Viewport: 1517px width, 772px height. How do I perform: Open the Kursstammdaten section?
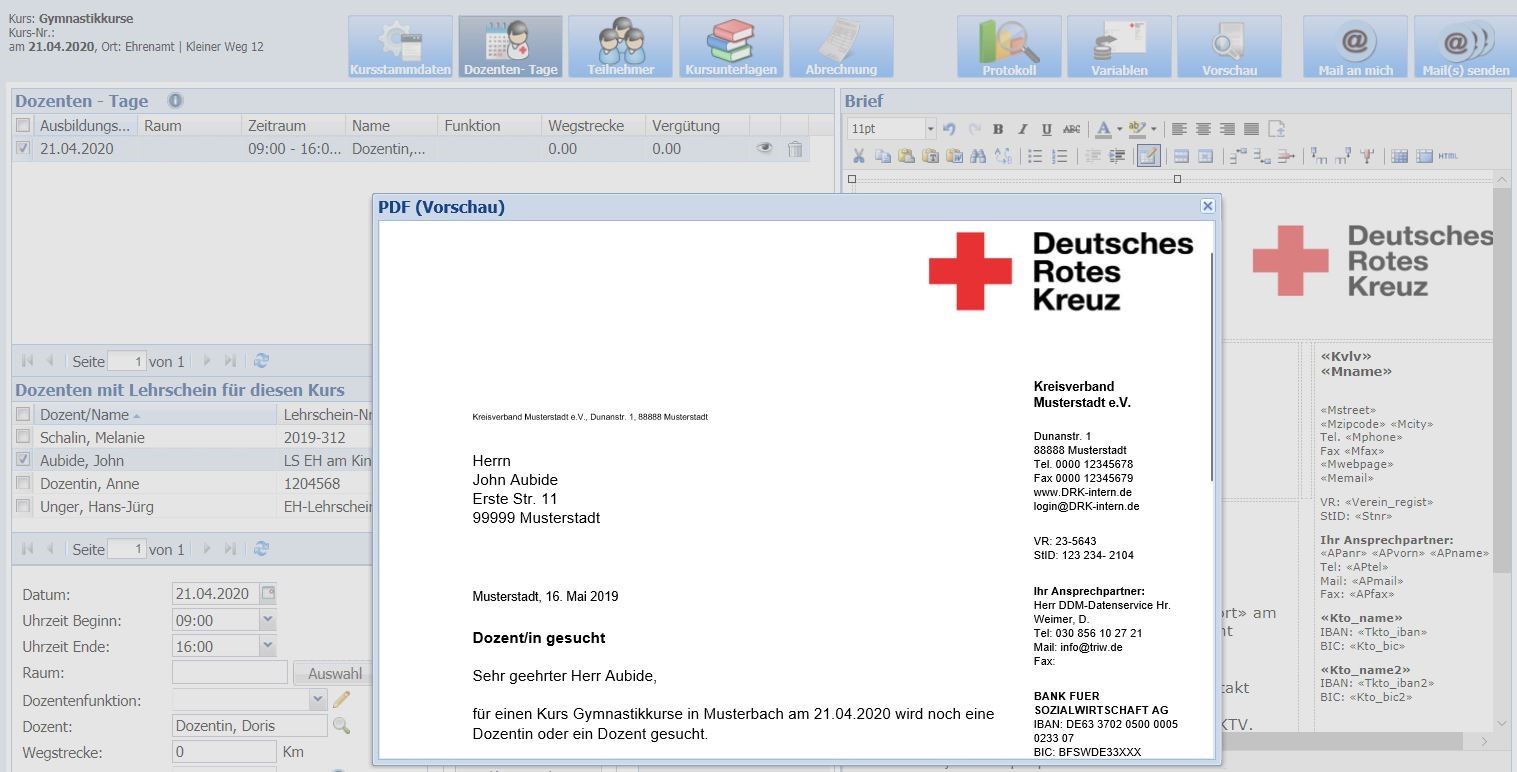400,47
